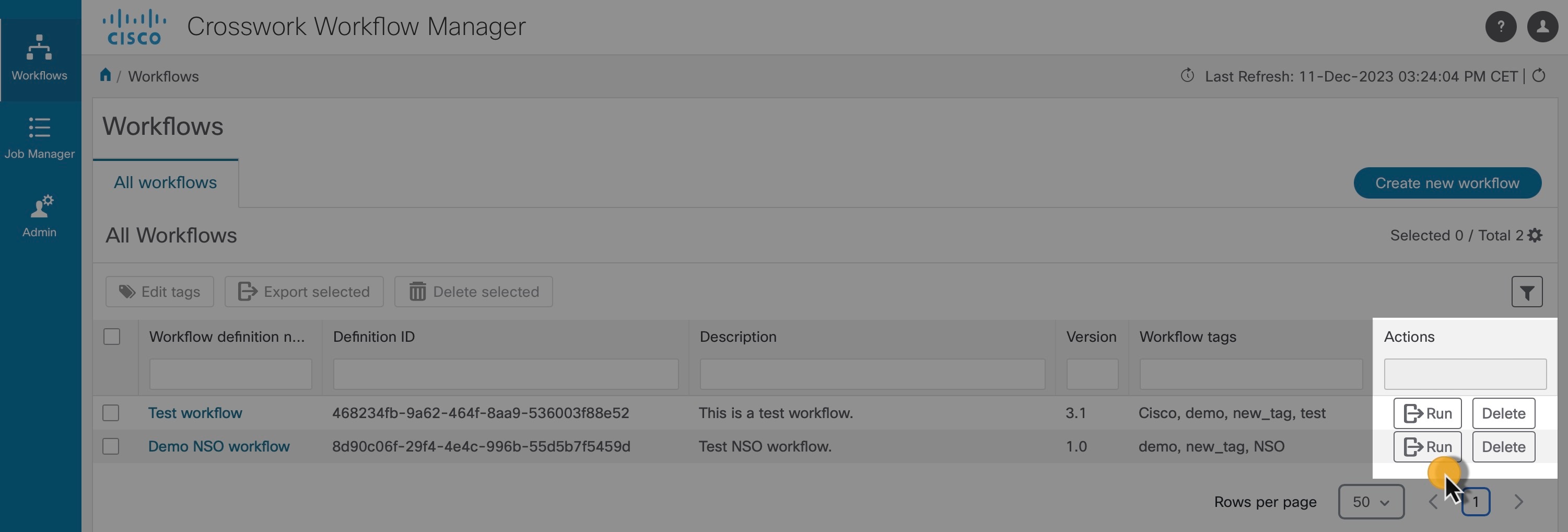This screenshot has height=532, width=1568.
Task: Open the Admin section
Action: (39, 215)
